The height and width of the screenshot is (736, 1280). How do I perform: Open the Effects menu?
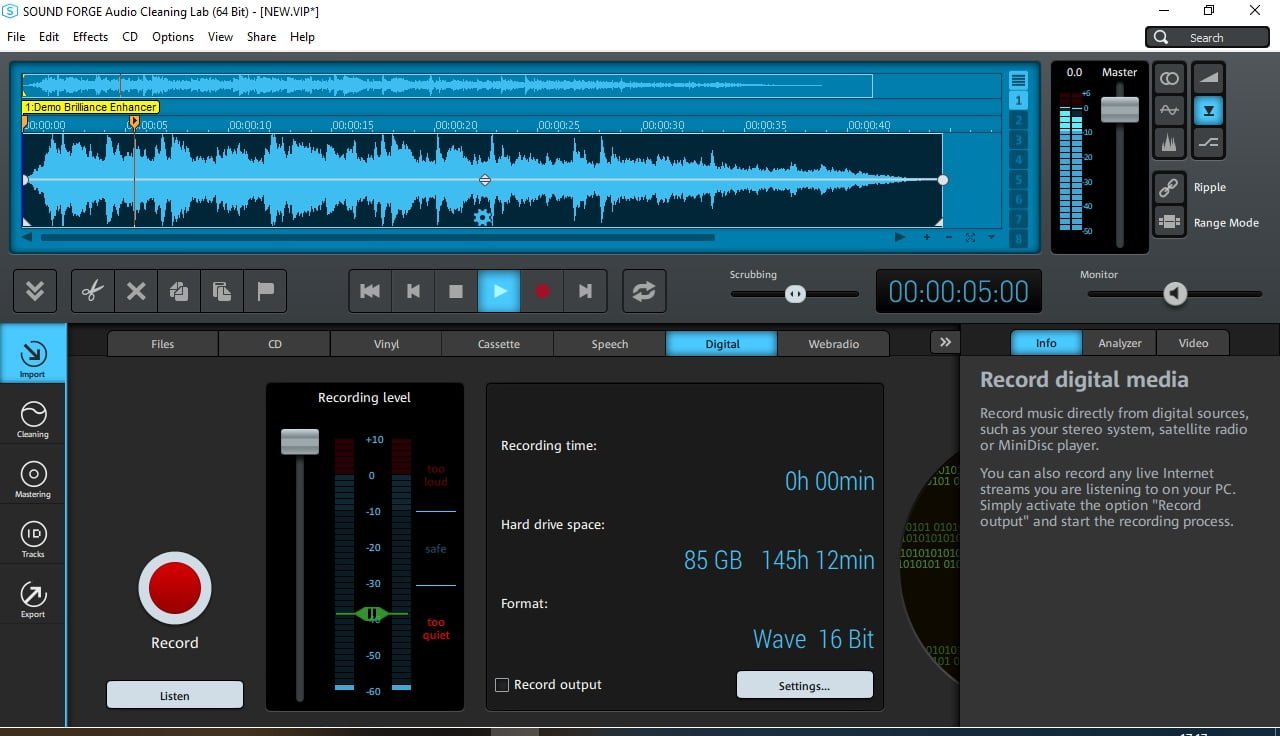click(90, 37)
